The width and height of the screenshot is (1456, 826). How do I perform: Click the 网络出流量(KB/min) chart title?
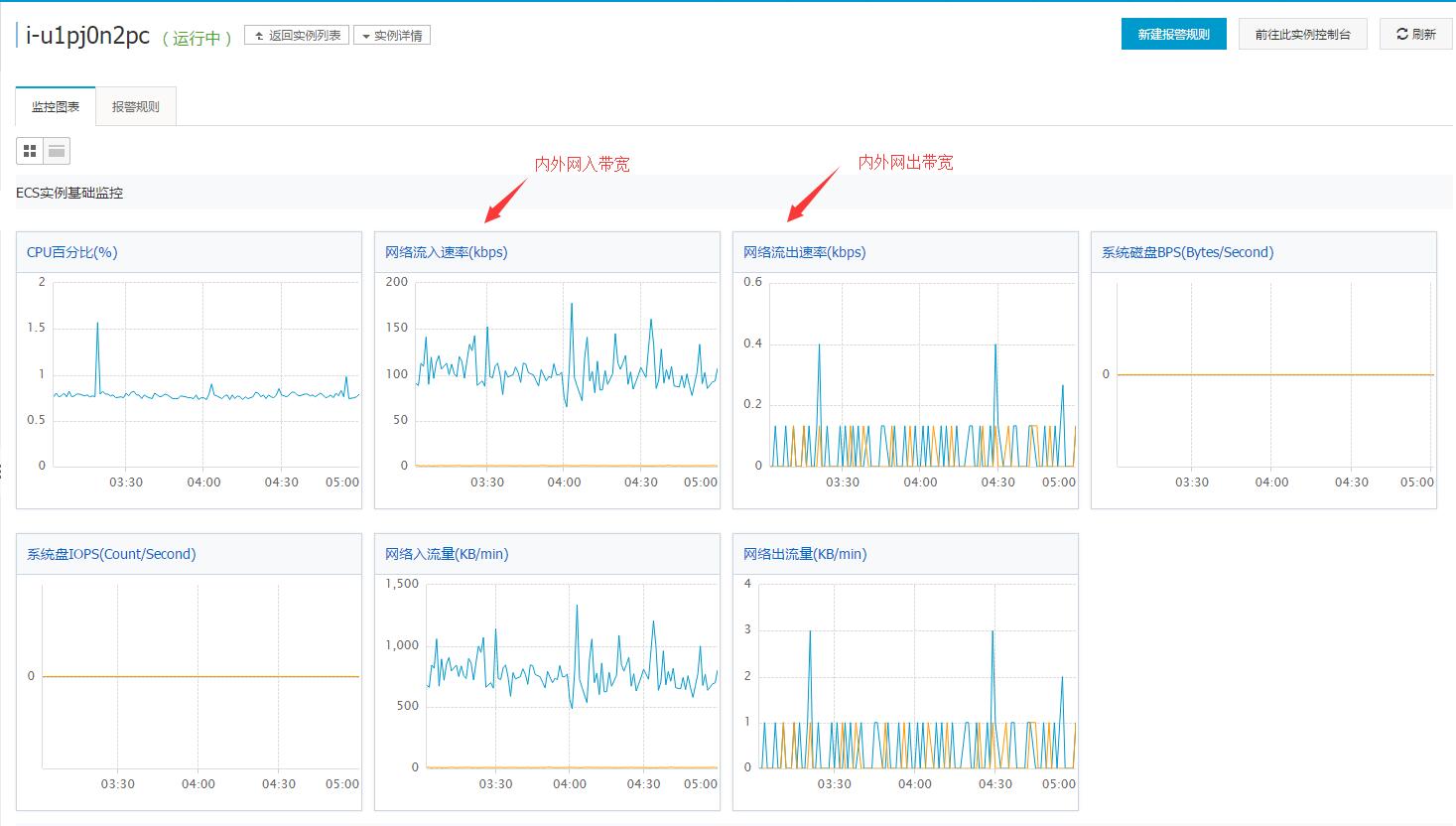point(805,554)
